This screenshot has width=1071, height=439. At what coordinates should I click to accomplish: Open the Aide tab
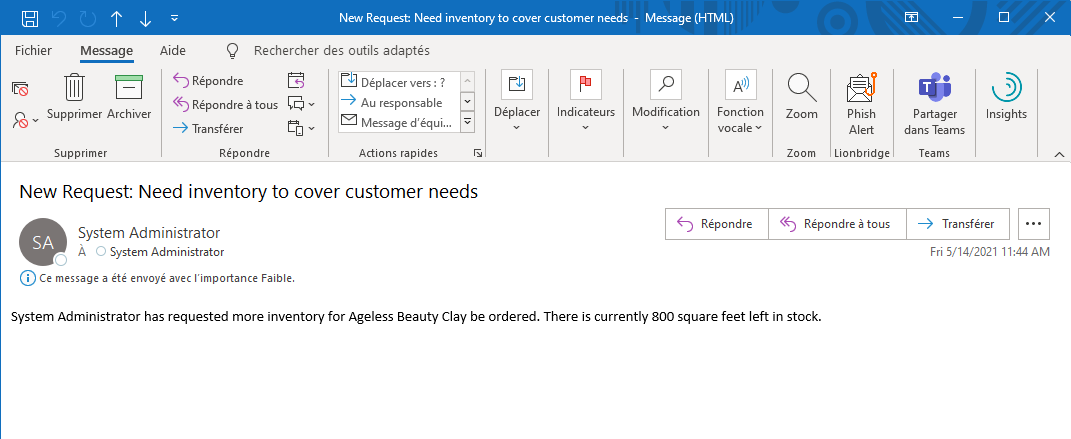point(173,51)
